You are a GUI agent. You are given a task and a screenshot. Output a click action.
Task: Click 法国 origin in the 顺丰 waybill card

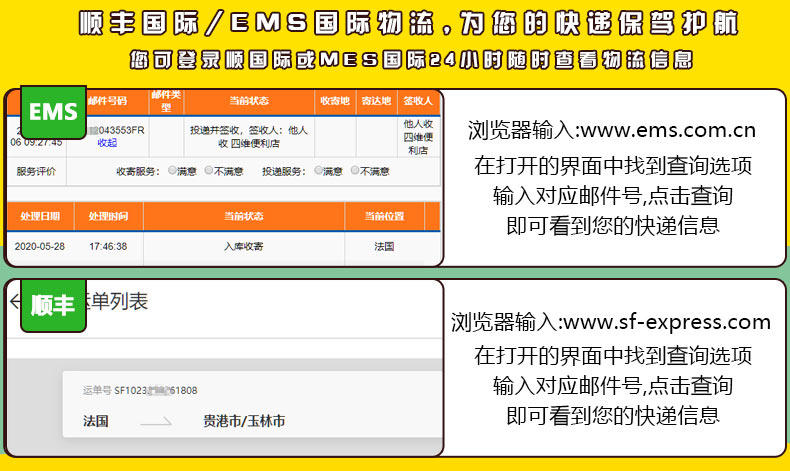pyautogui.click(x=96, y=421)
